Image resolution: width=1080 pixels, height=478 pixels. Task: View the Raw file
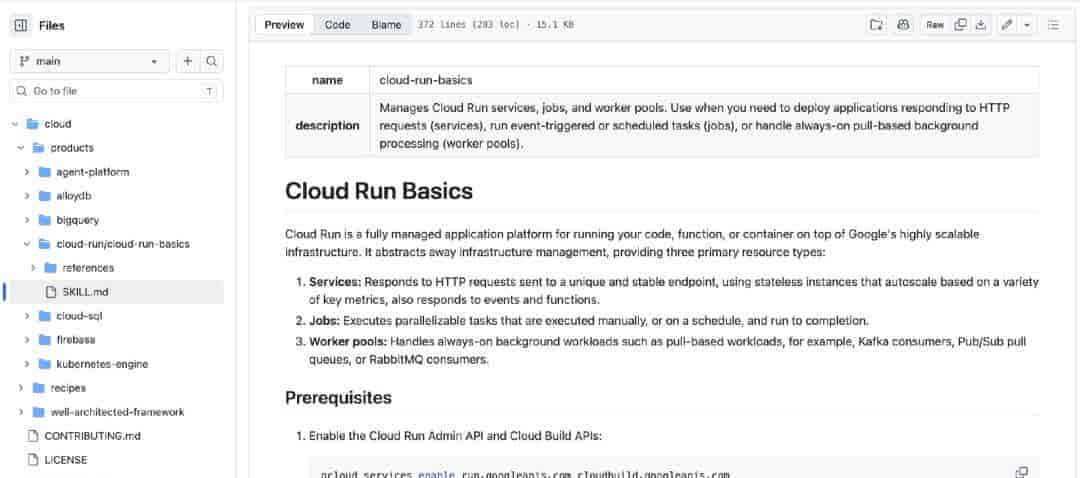tap(935, 25)
